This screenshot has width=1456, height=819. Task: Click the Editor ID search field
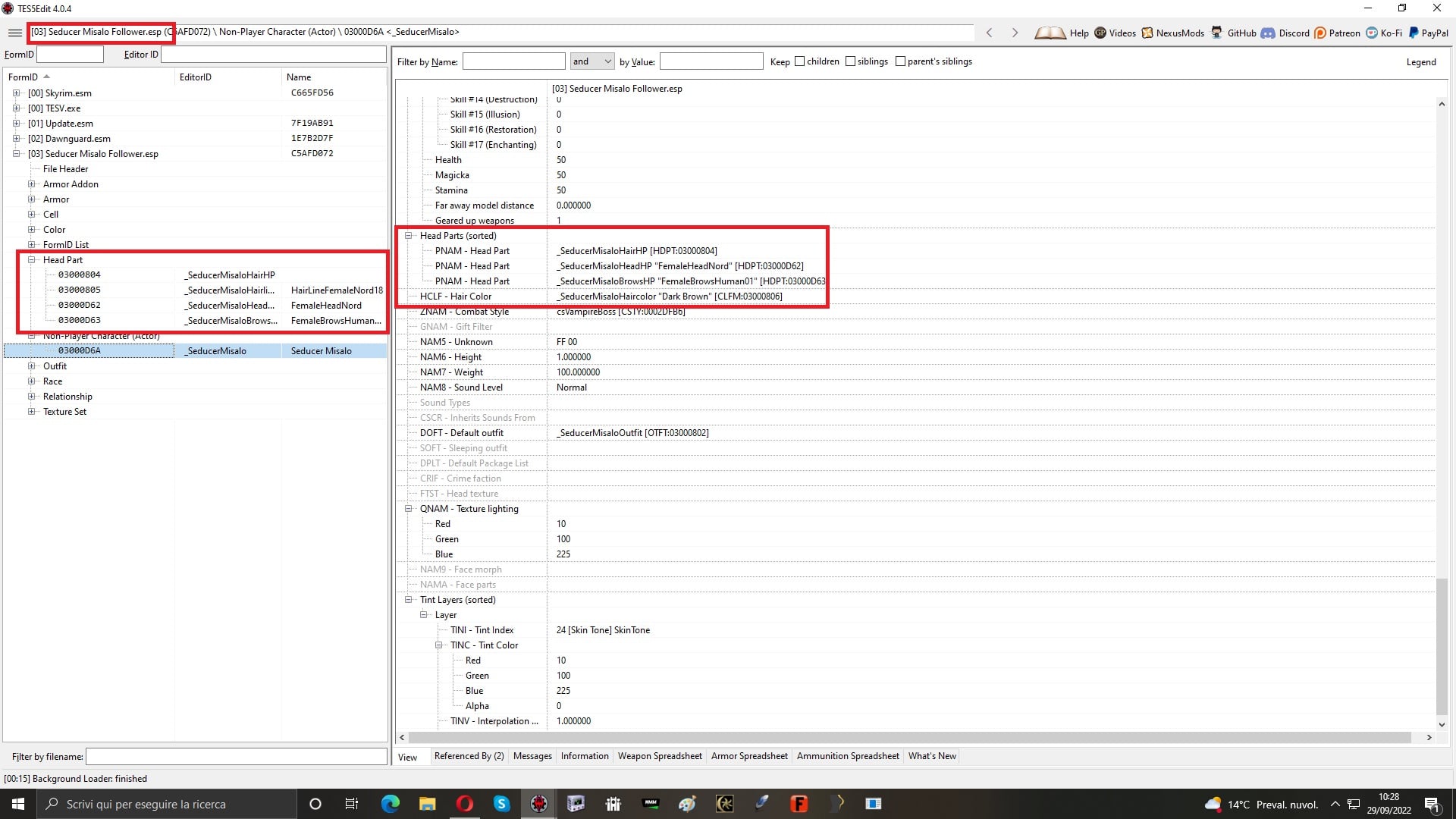[274, 55]
